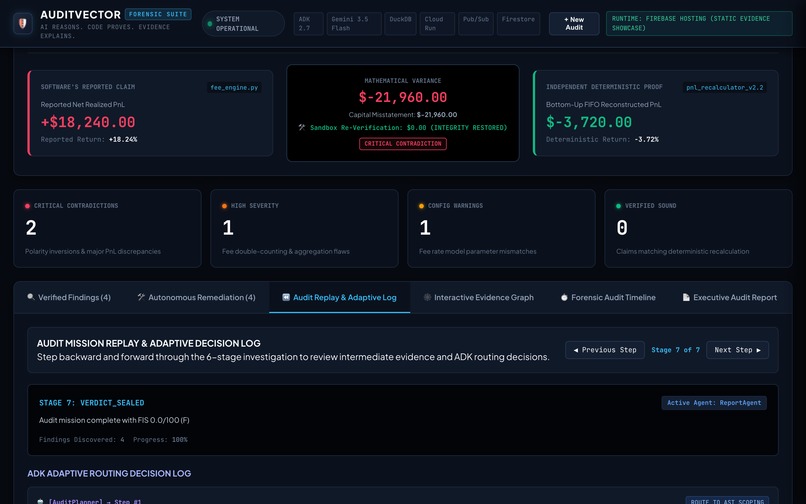The width and height of the screenshot is (806, 504).
Task: Click the Sandbox Re-Verification integrity restored line
Action: [402, 128]
